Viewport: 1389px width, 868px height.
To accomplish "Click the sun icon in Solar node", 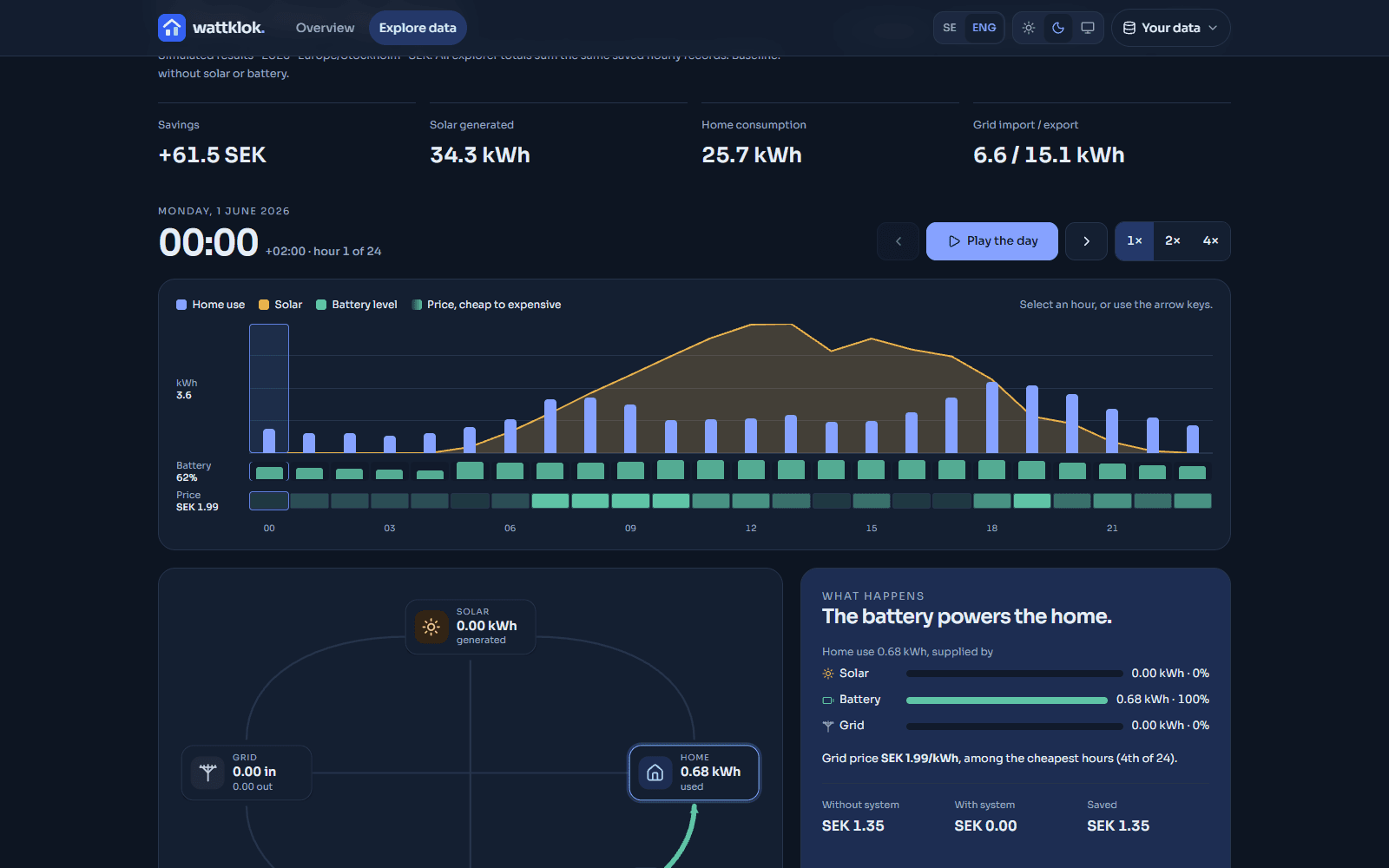I will coord(431,627).
